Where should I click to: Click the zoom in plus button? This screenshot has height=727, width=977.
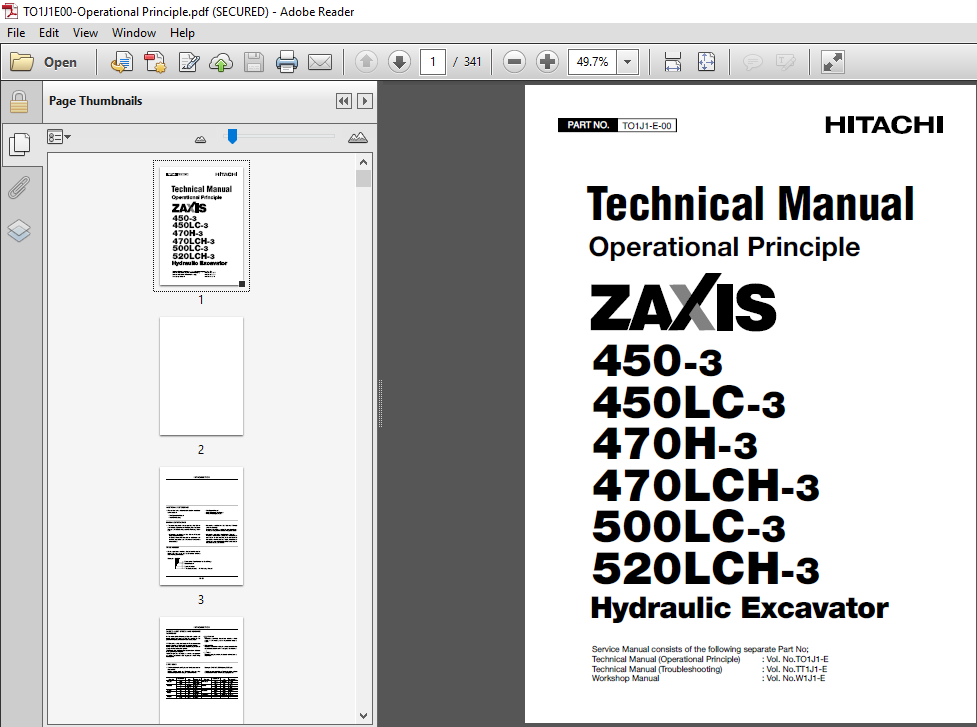click(547, 62)
